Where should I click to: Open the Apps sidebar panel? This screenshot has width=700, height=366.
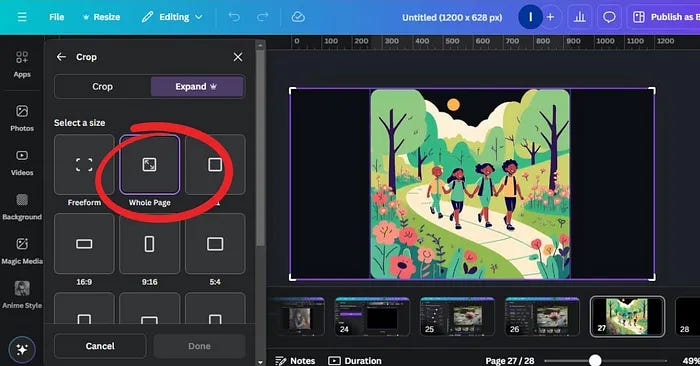coord(22,65)
